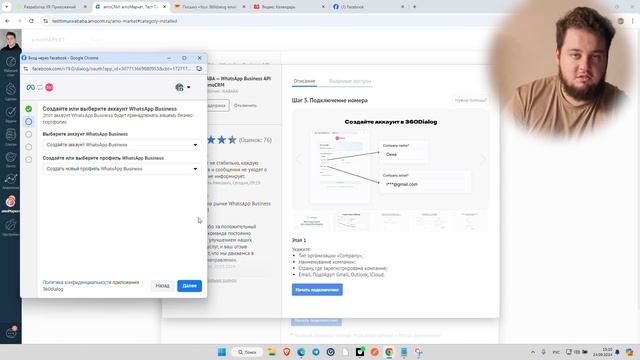This screenshot has width=640, height=360.
Task: Open File Explorer from the taskbar
Action: coord(271,352)
